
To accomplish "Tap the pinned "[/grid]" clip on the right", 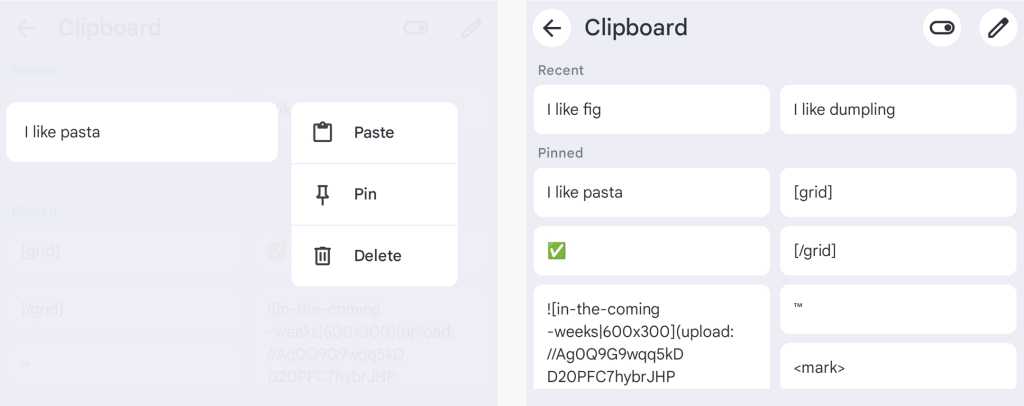I will click(897, 251).
